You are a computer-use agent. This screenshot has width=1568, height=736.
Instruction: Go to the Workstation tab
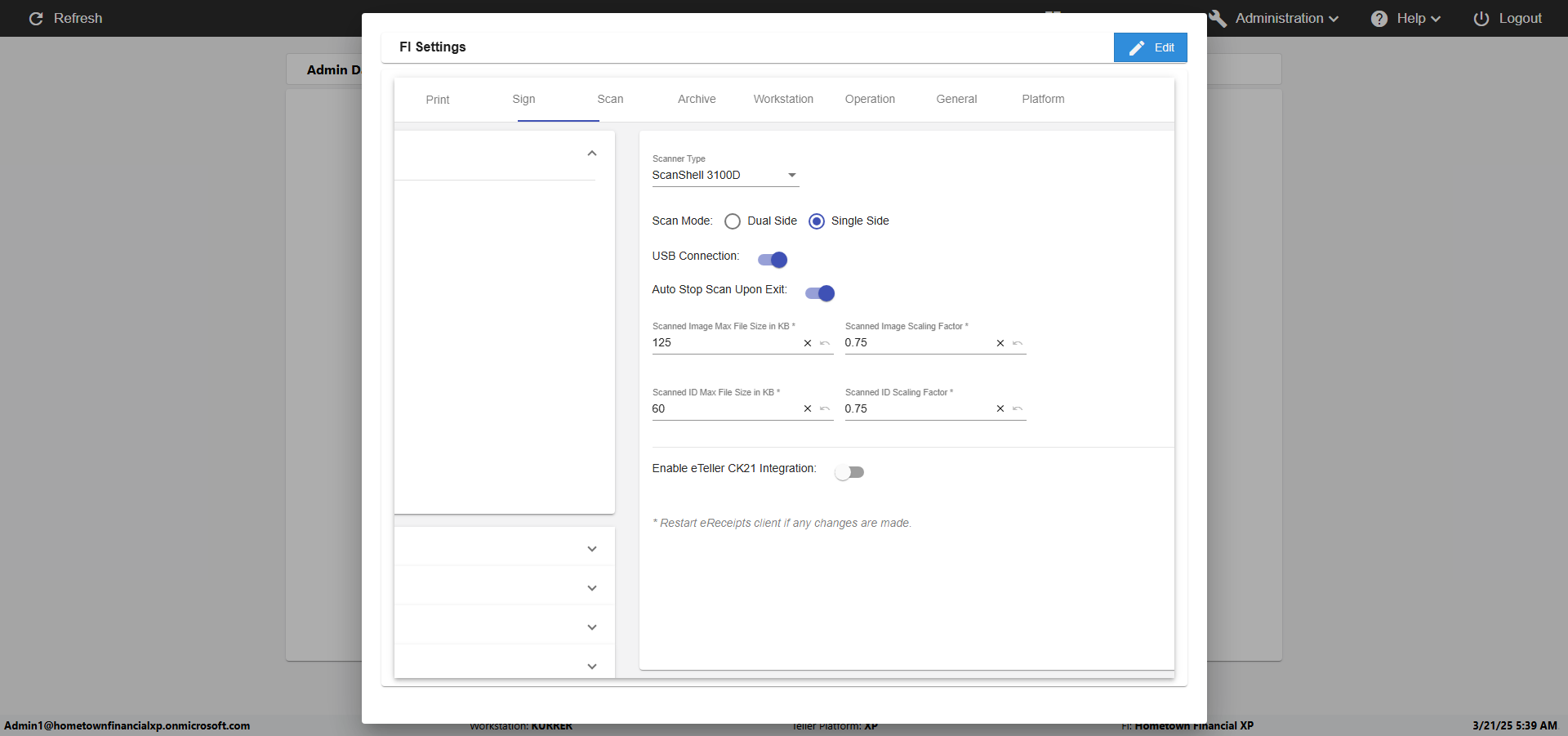pos(783,99)
